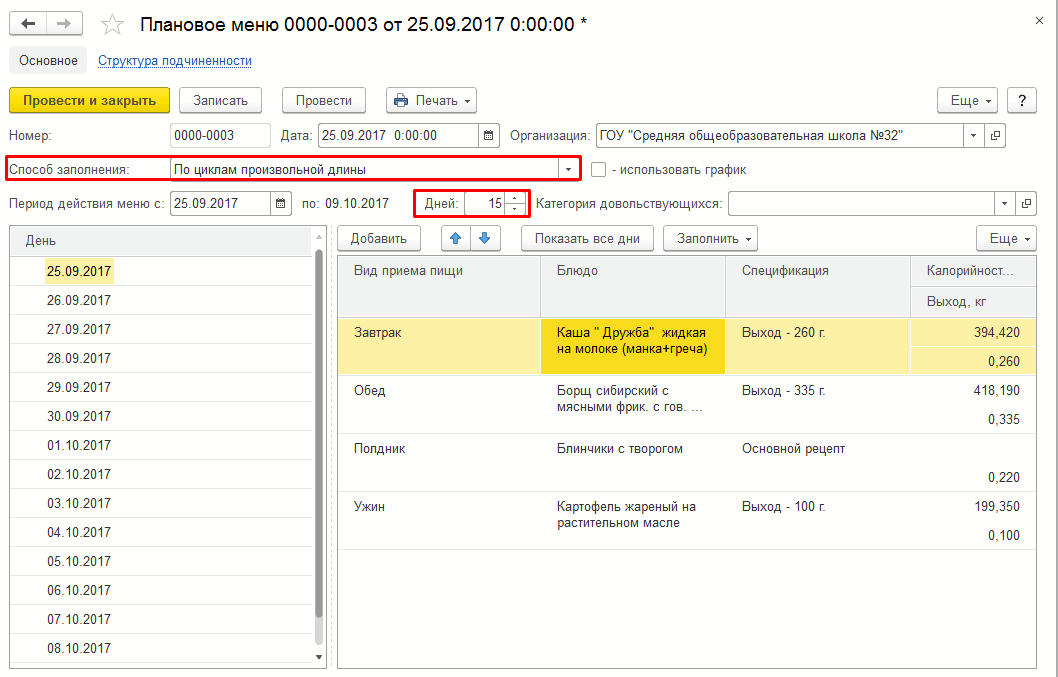The width and height of the screenshot is (1058, 677).
Task: Click Провести и закрыть button
Action: (x=89, y=101)
